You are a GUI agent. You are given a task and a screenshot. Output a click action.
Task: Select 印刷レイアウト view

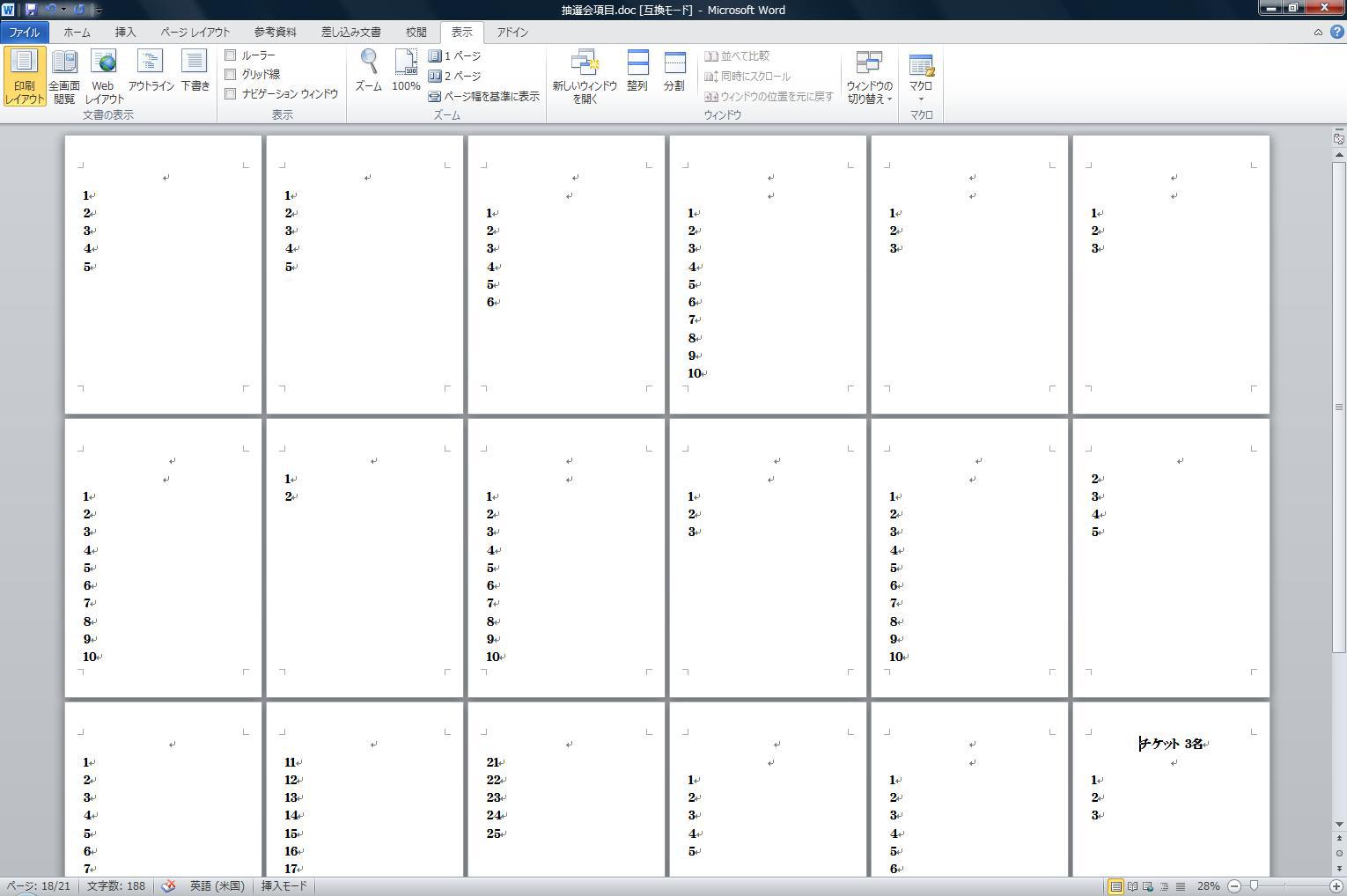24,77
